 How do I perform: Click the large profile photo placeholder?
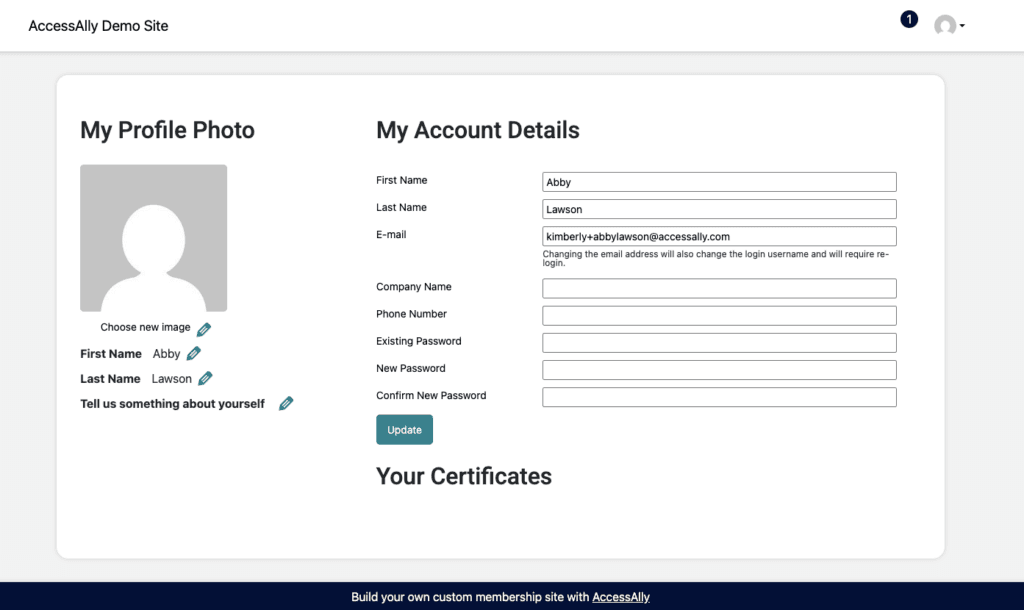(153, 238)
